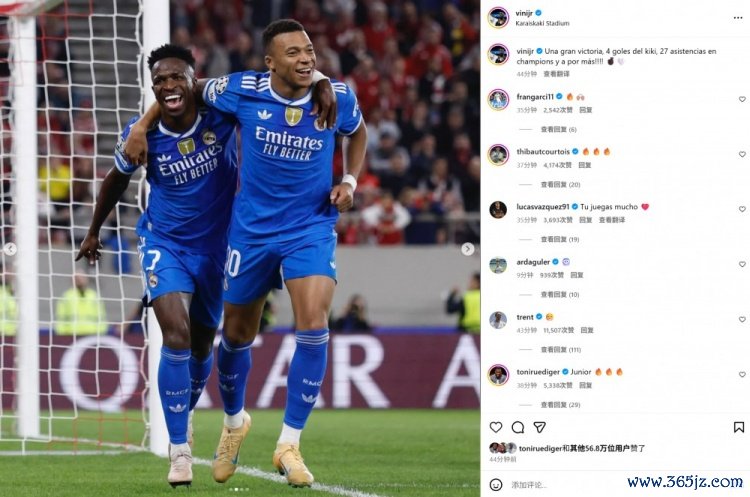The width and height of the screenshot is (750, 497).
Task: Expand replies under trent's comment
Action: [560, 350]
